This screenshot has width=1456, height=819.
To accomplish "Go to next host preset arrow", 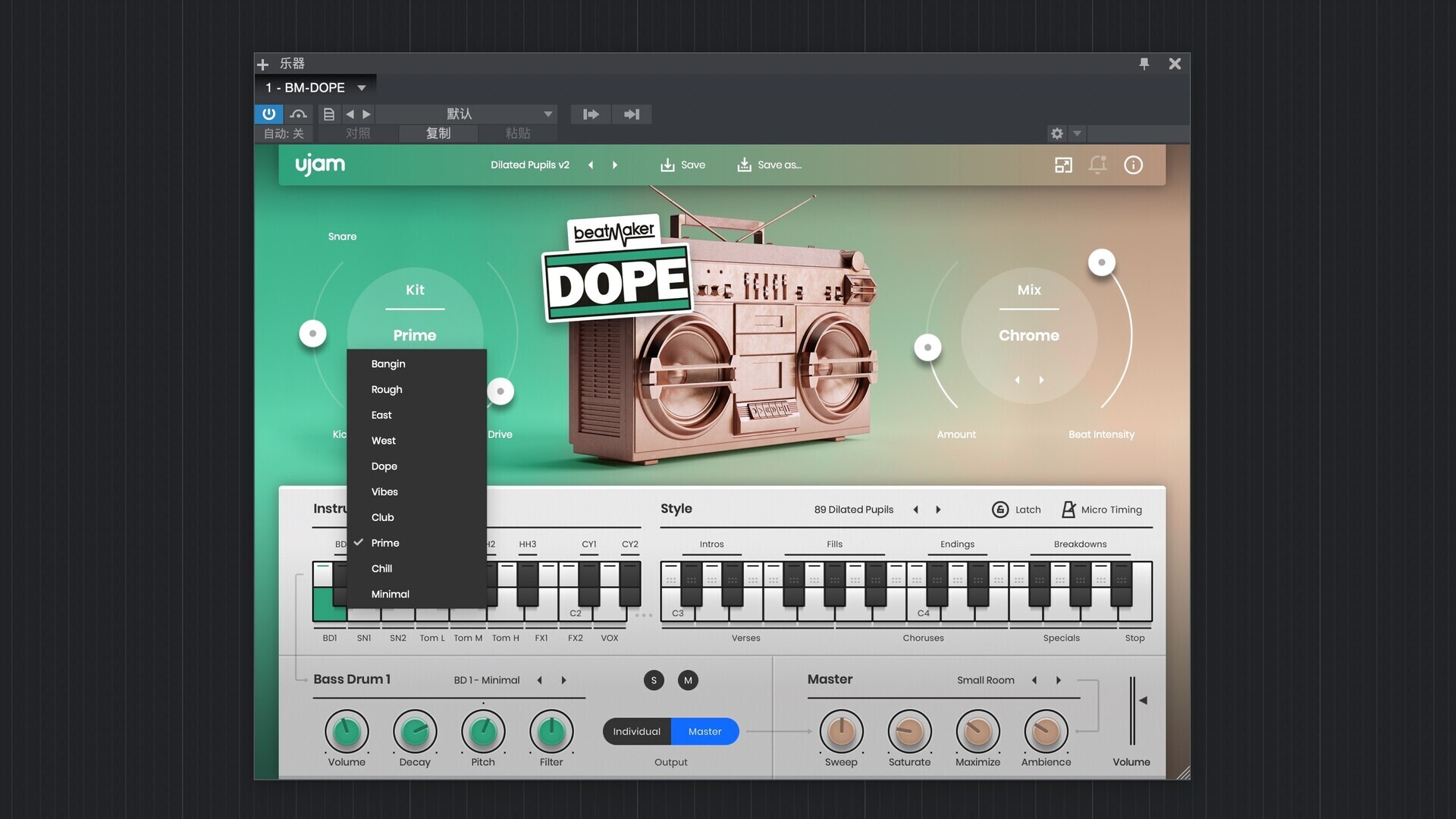I will [x=366, y=114].
